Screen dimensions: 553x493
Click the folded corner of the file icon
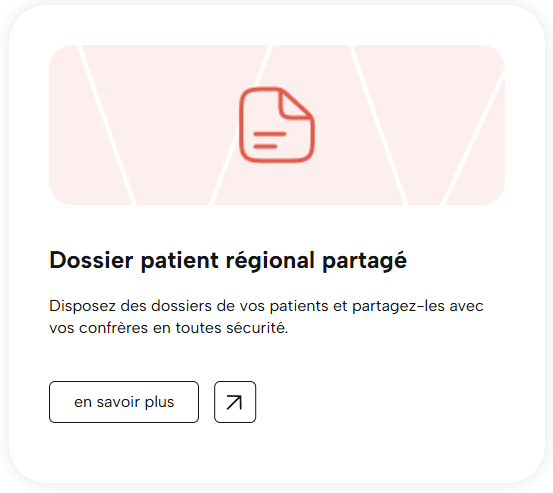click(296, 103)
